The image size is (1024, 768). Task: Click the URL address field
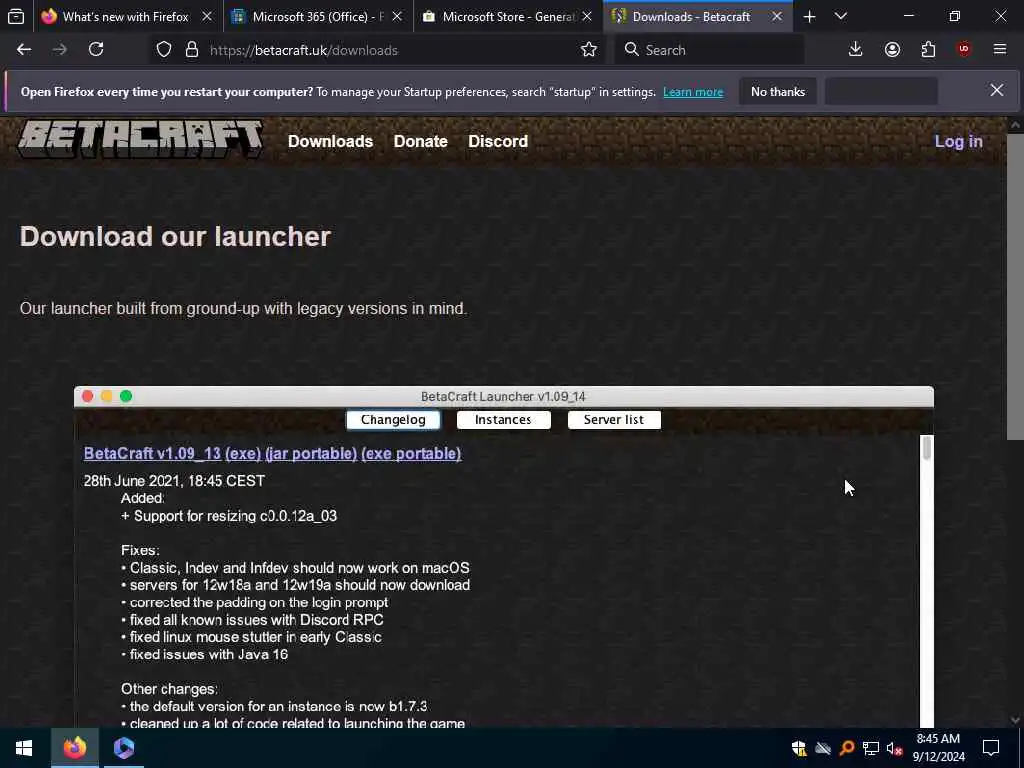point(392,50)
